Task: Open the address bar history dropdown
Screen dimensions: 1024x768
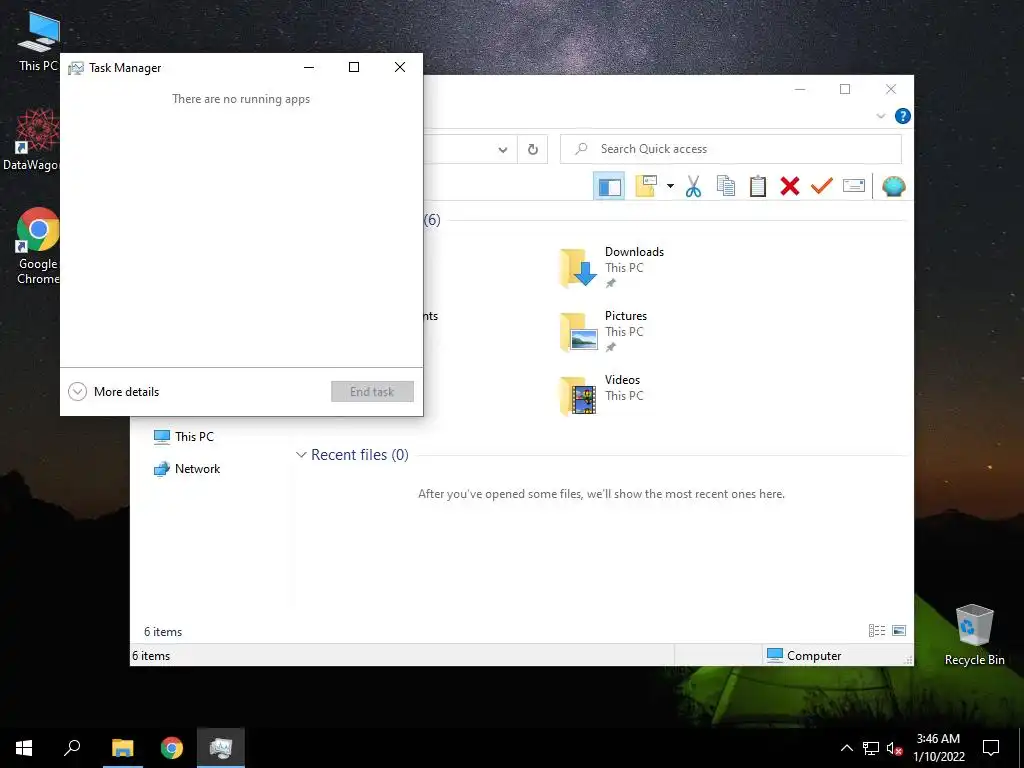Action: click(x=503, y=150)
